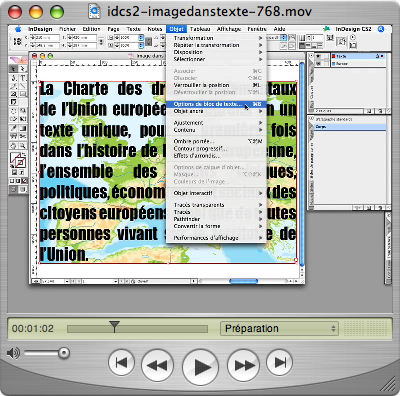This screenshot has width=400, height=396.
Task: Play the QuickTime movie
Action: [200, 367]
